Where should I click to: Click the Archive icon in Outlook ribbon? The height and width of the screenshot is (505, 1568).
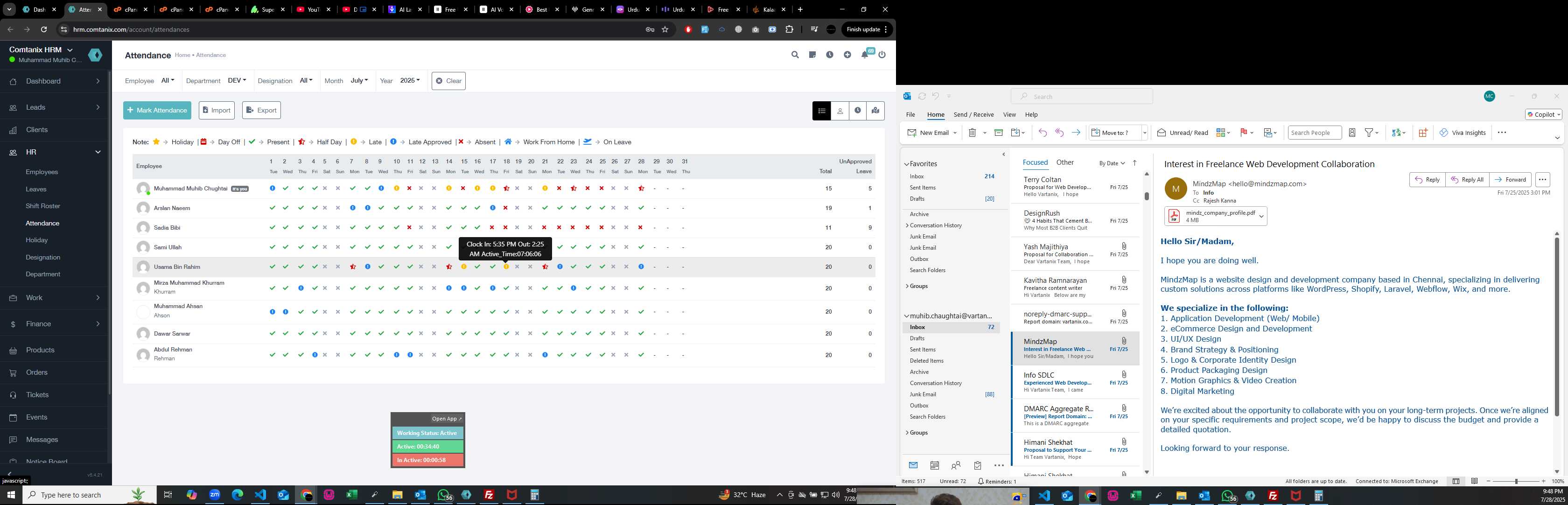998,133
